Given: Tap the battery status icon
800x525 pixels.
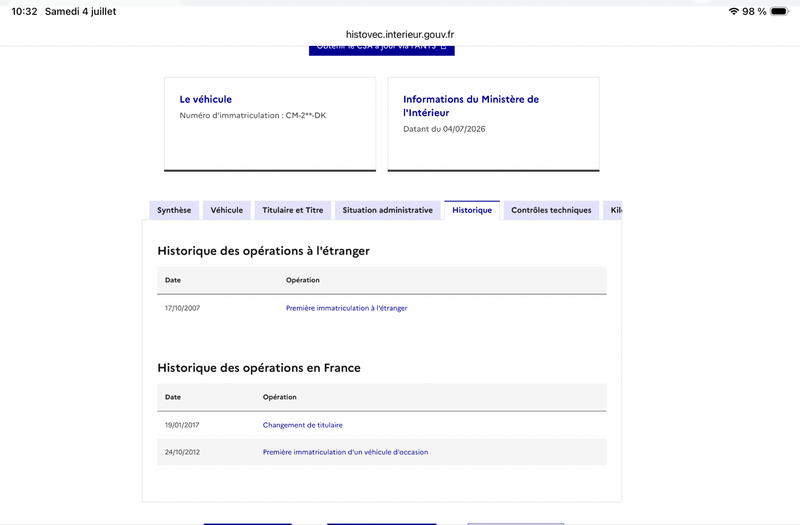Looking at the screenshot, I should (x=780, y=11).
